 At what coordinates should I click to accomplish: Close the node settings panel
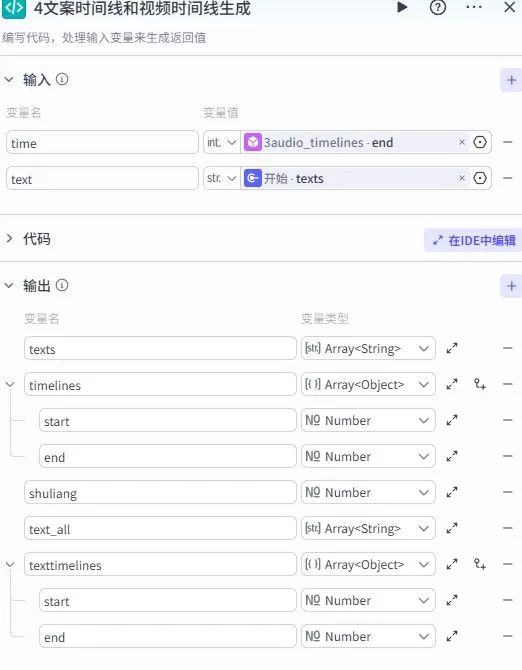click(x=510, y=7)
